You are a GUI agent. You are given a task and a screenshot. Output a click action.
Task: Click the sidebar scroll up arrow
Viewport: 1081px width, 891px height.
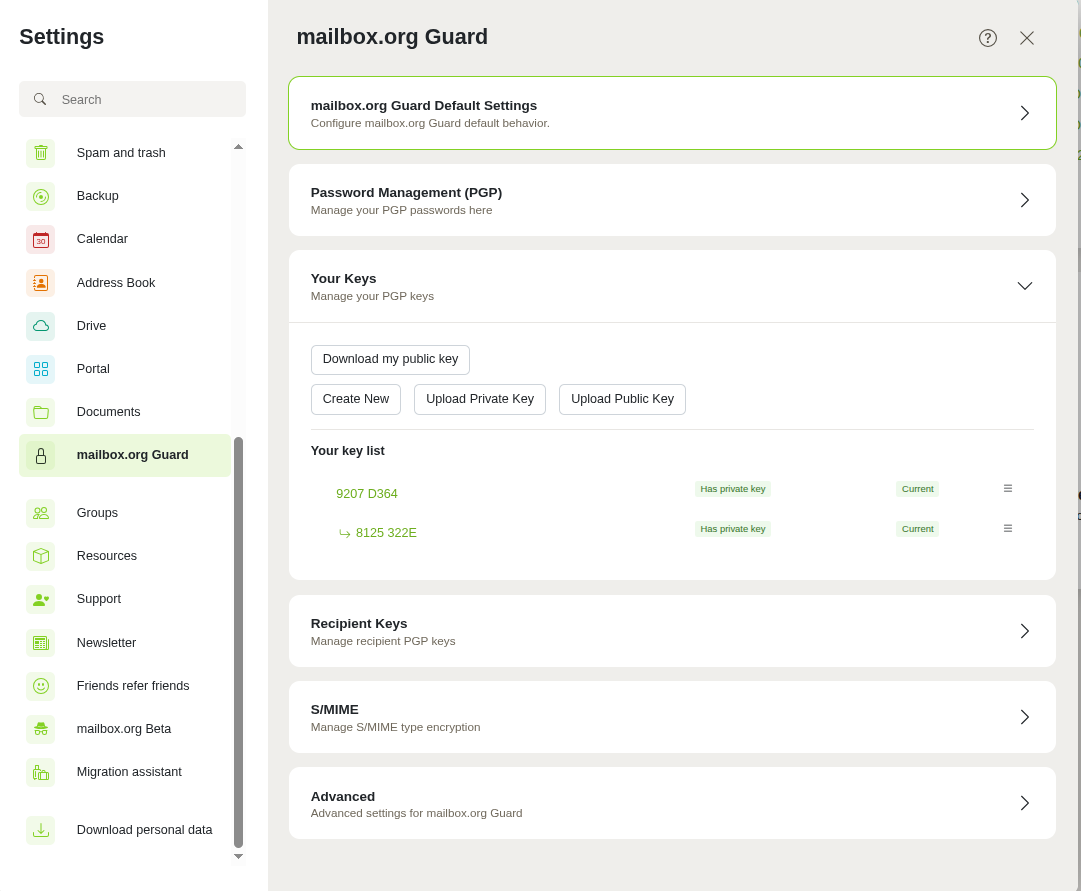coord(239,147)
